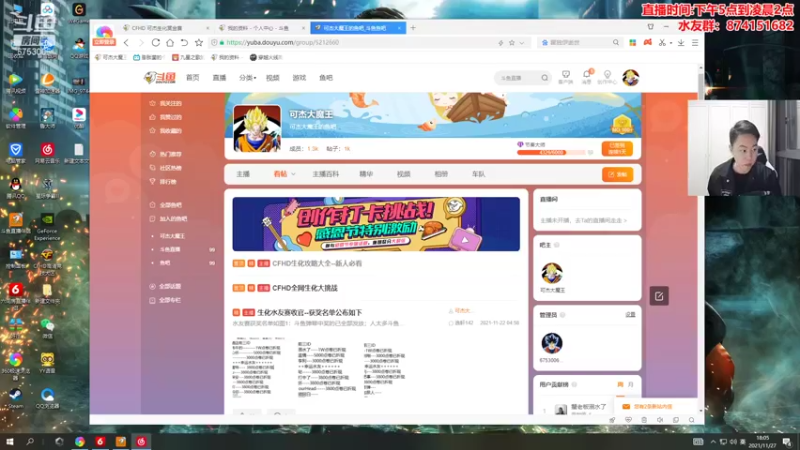
Task: Open 鱼吧 in Douyu navigation
Action: coord(326,78)
